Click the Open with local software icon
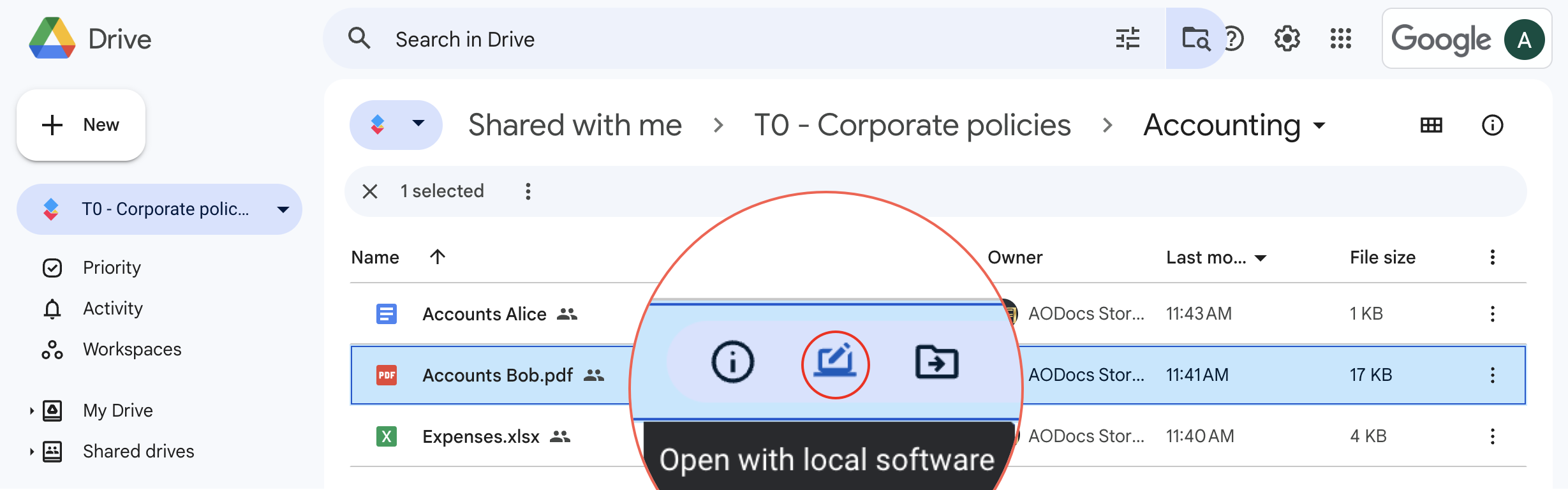1568x490 pixels. pyautogui.click(x=835, y=364)
